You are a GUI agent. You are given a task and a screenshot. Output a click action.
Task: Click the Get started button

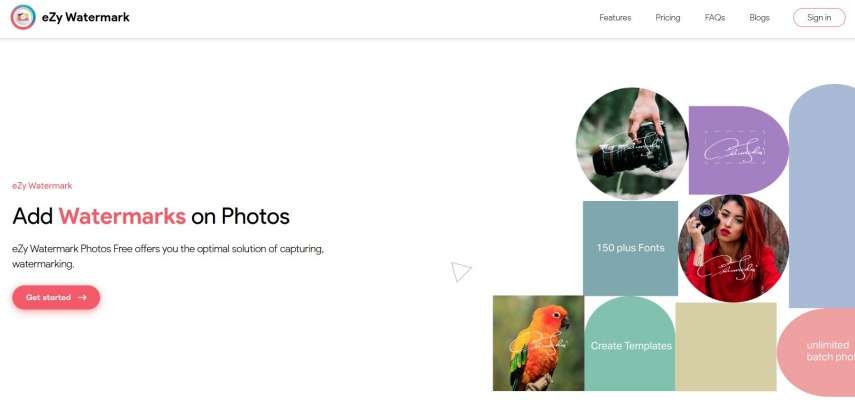click(x=56, y=297)
